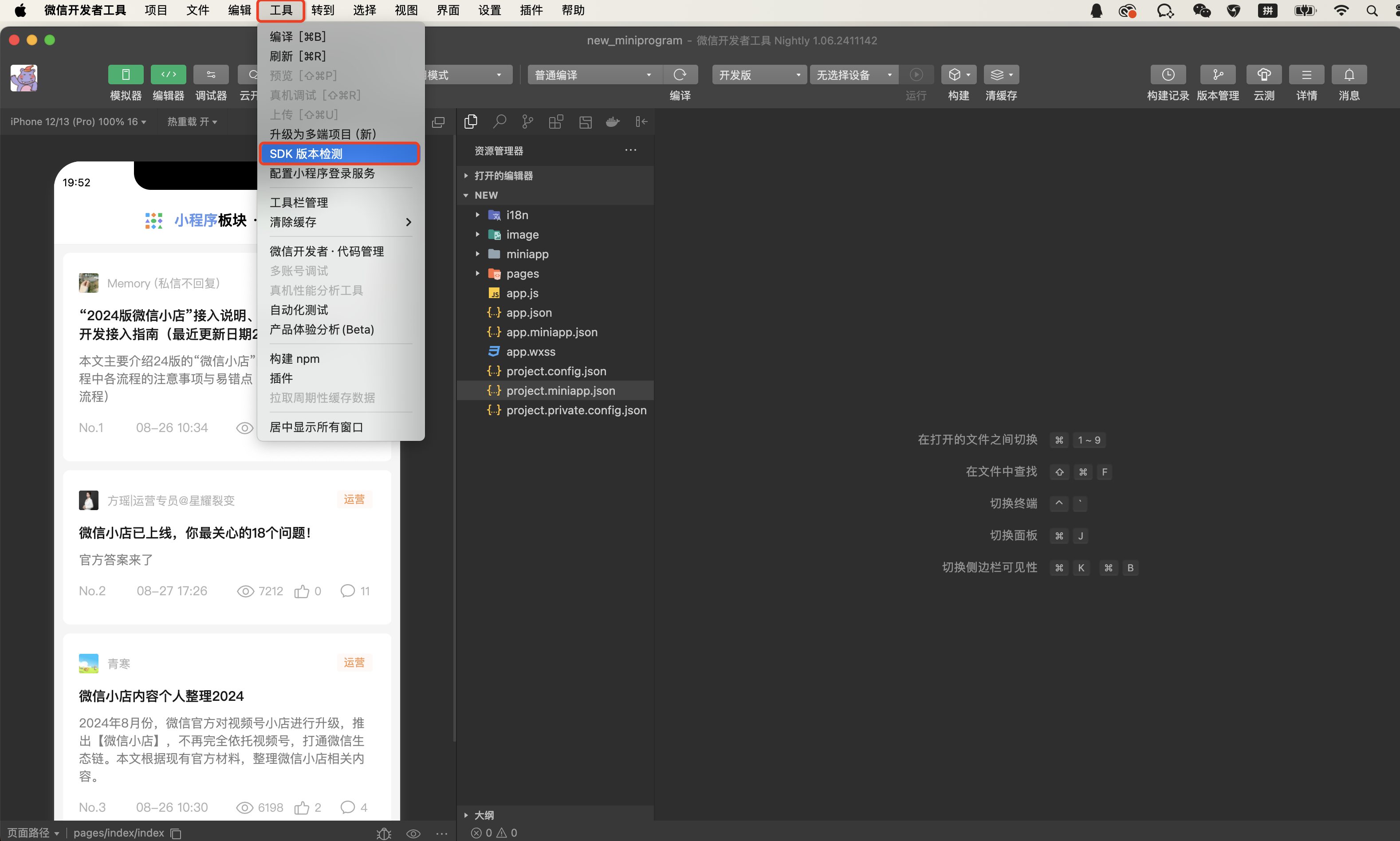Viewport: 1400px width, 841px height.
Task: Open project.config.json file
Action: 555,371
